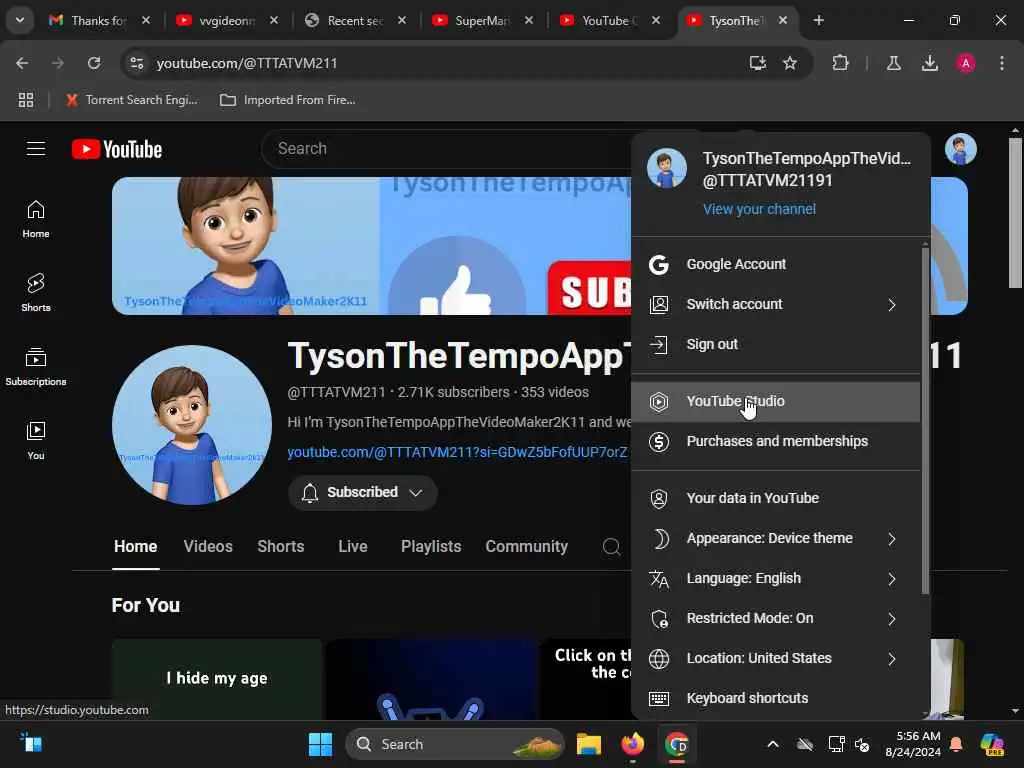Viewport: 1024px width, 768px height.
Task: Open Torrent Search Engi... bookmark
Action: [x=132, y=100]
